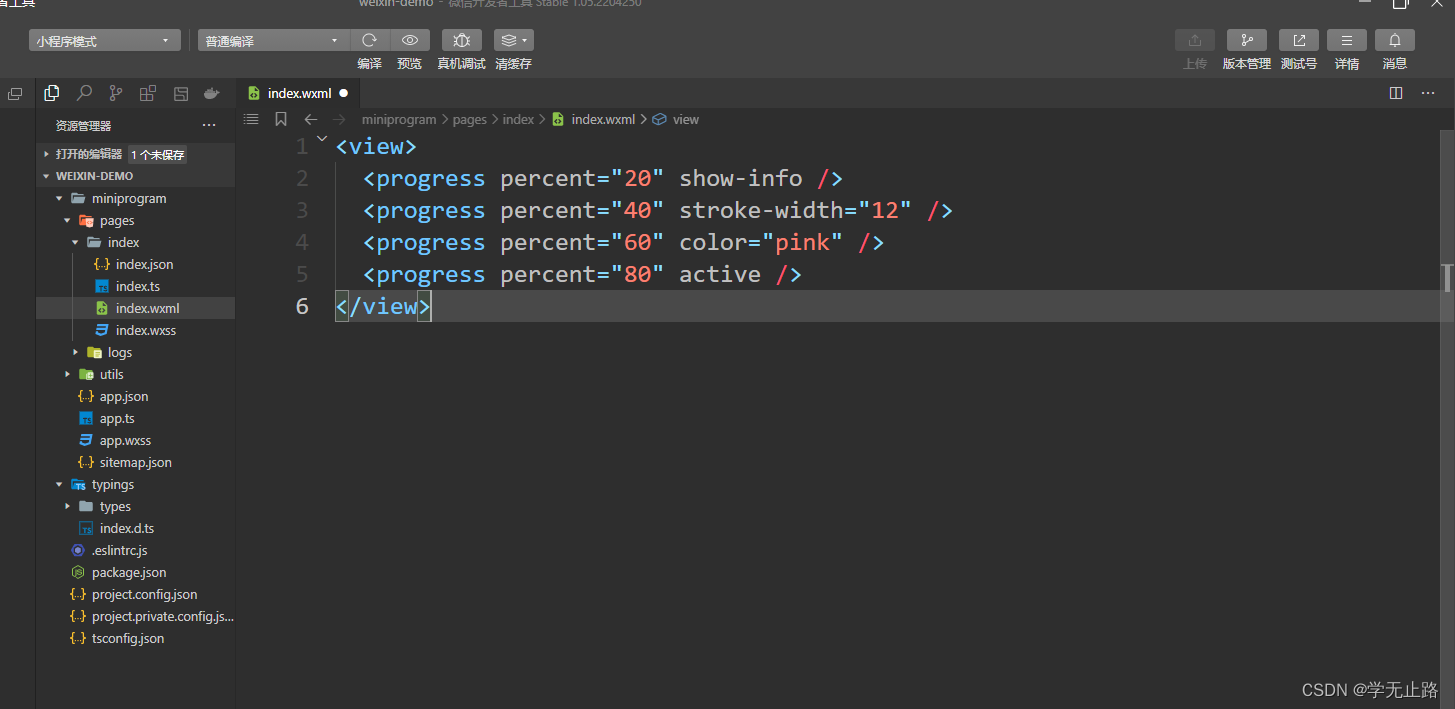Open app.wxss in file tree
The height and width of the screenshot is (709, 1455).
tap(126, 440)
